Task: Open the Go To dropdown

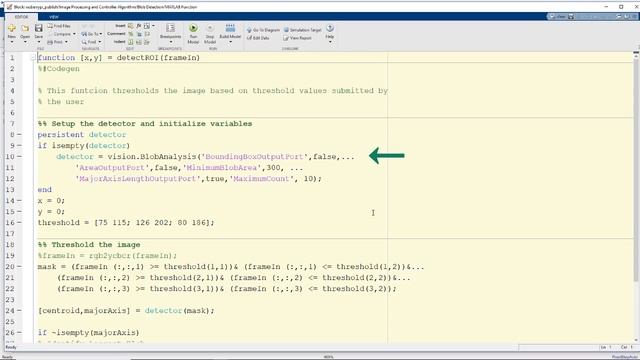Action: [101, 34]
